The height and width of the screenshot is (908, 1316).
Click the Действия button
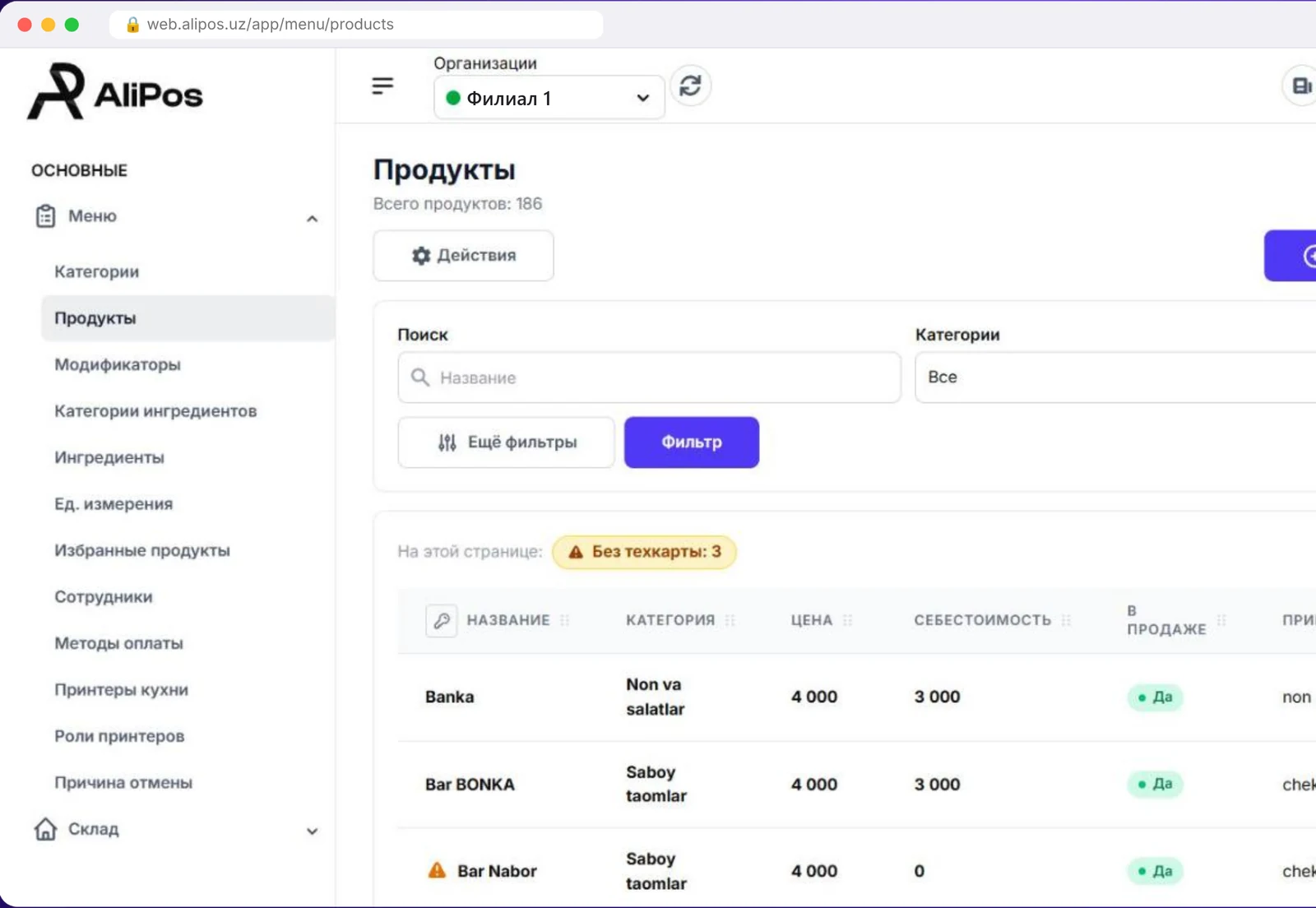pyautogui.click(x=463, y=256)
